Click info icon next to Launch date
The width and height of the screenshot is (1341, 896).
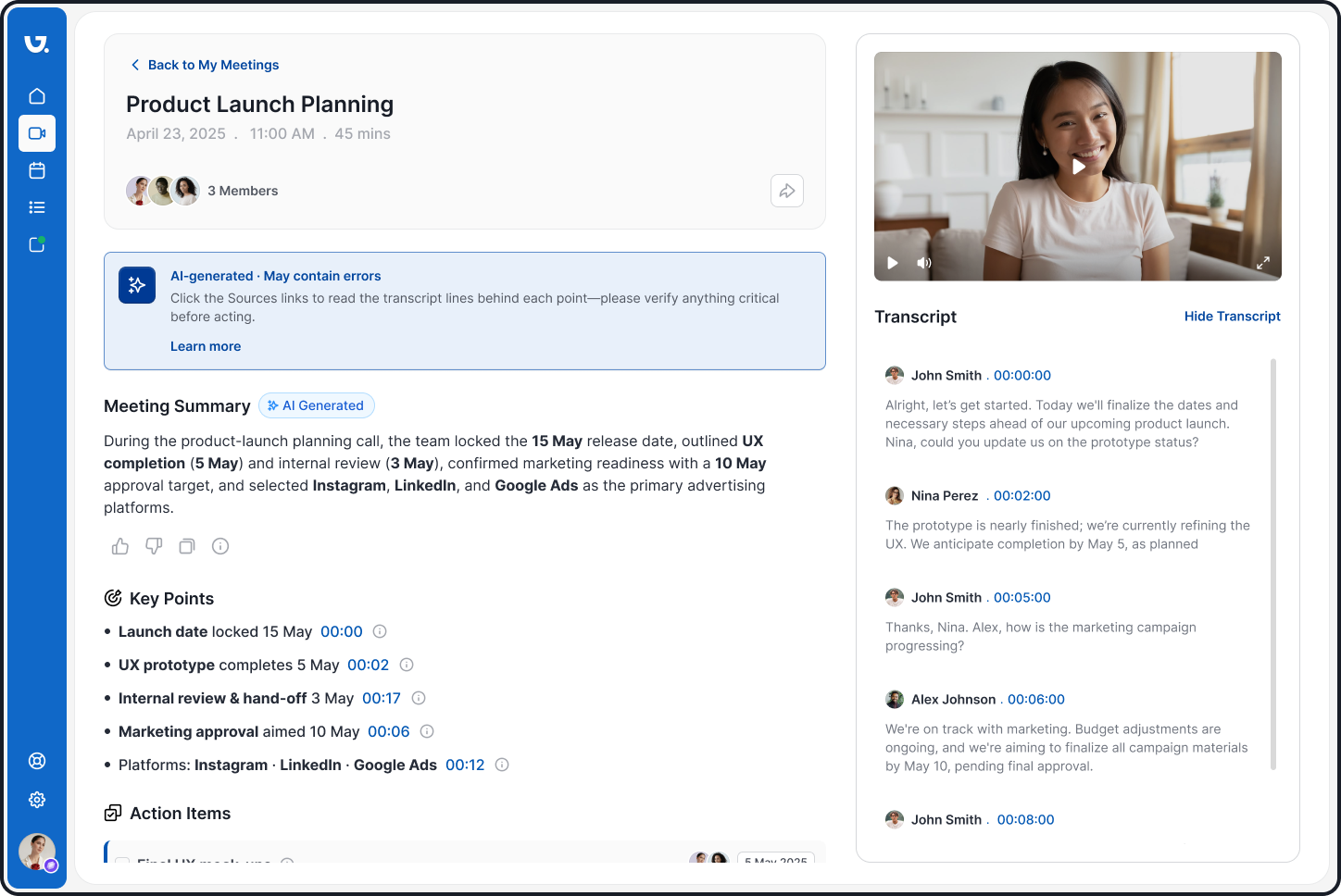(x=380, y=631)
